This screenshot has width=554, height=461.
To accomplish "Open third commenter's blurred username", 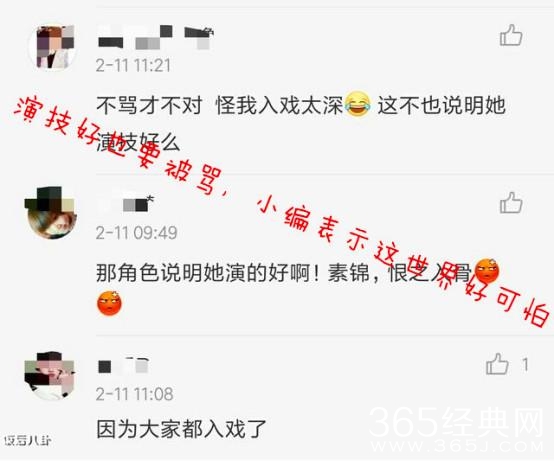I will 123,366.
